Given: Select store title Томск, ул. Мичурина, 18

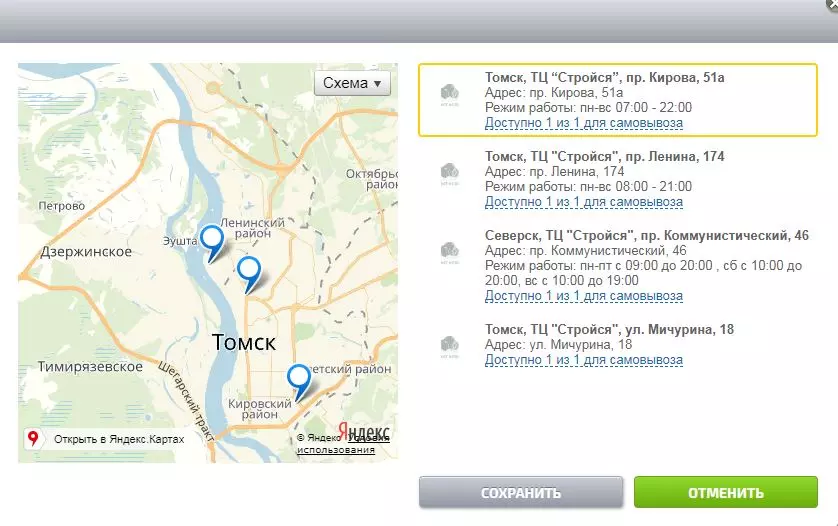Looking at the screenshot, I should click(609, 329).
